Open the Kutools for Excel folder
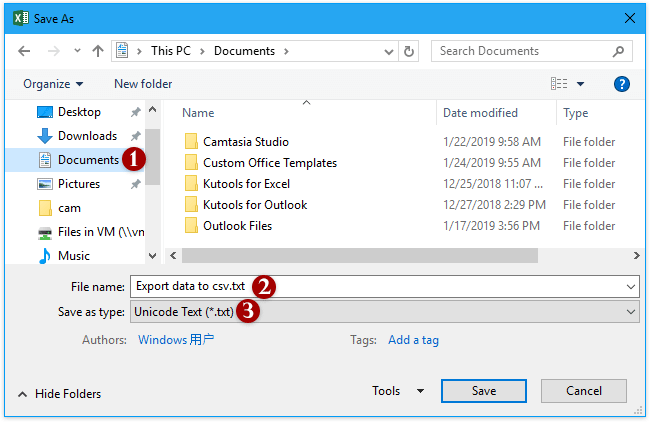This screenshot has height=424, width=653. [x=246, y=184]
